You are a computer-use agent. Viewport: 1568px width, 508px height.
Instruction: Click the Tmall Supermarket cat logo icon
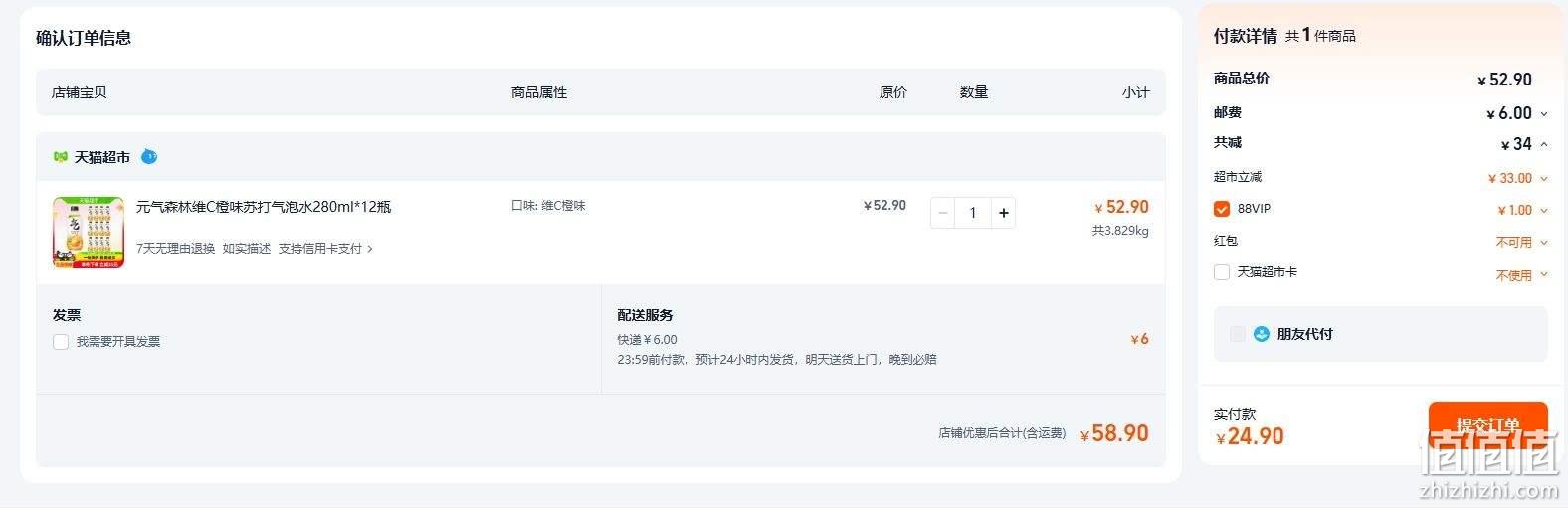[x=60, y=157]
